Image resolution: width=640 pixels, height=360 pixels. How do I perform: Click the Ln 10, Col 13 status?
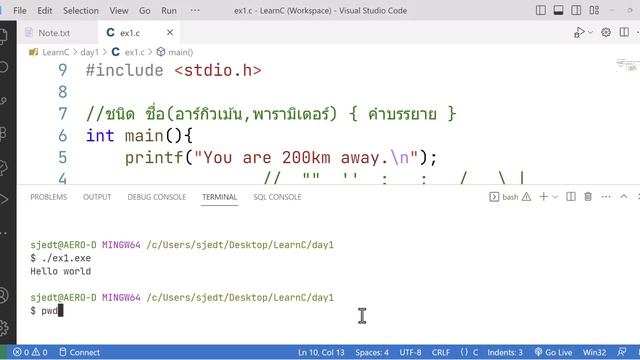click(321, 352)
